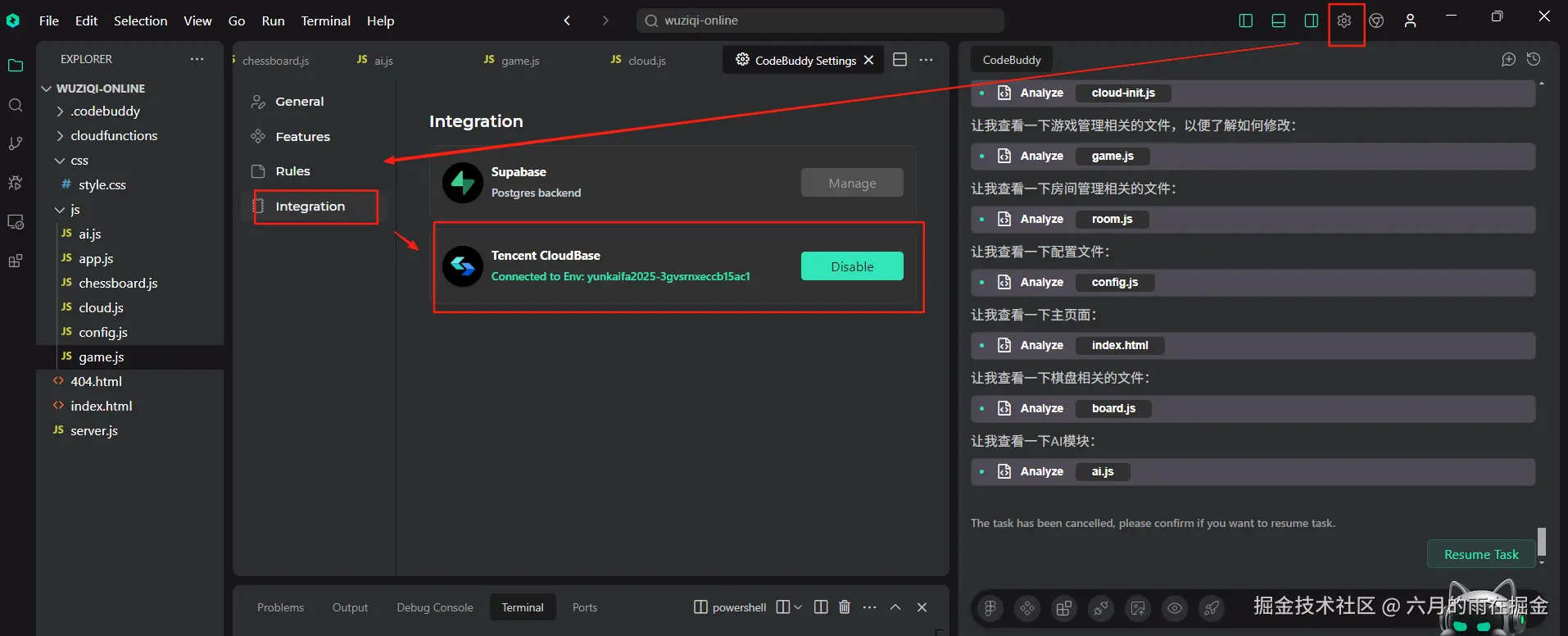1568x636 pixels.
Task: Open Remote Explorer icon in activity bar
Action: coord(16,222)
